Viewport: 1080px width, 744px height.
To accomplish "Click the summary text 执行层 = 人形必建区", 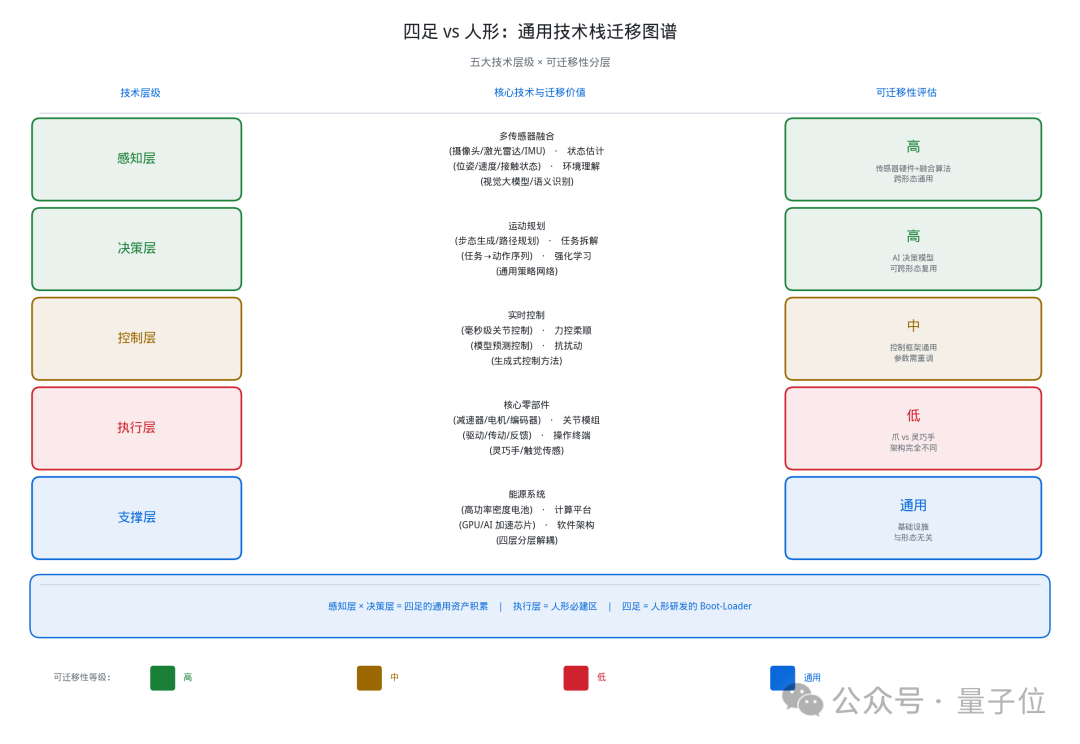I will tap(555, 606).
